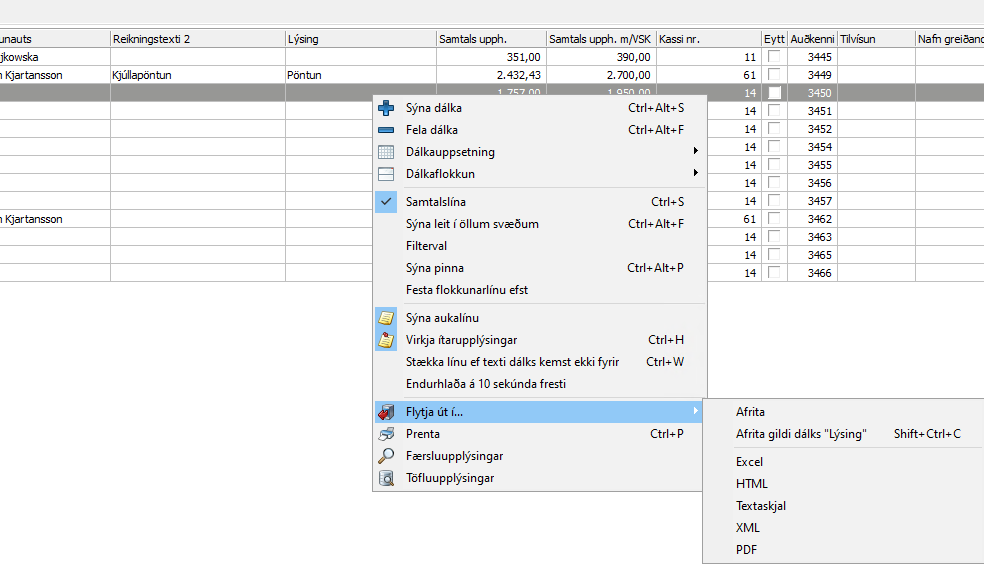The image size is (984, 568).
Task: Click the Færsluupplýsingar magnifier icon
Action: 387,456
